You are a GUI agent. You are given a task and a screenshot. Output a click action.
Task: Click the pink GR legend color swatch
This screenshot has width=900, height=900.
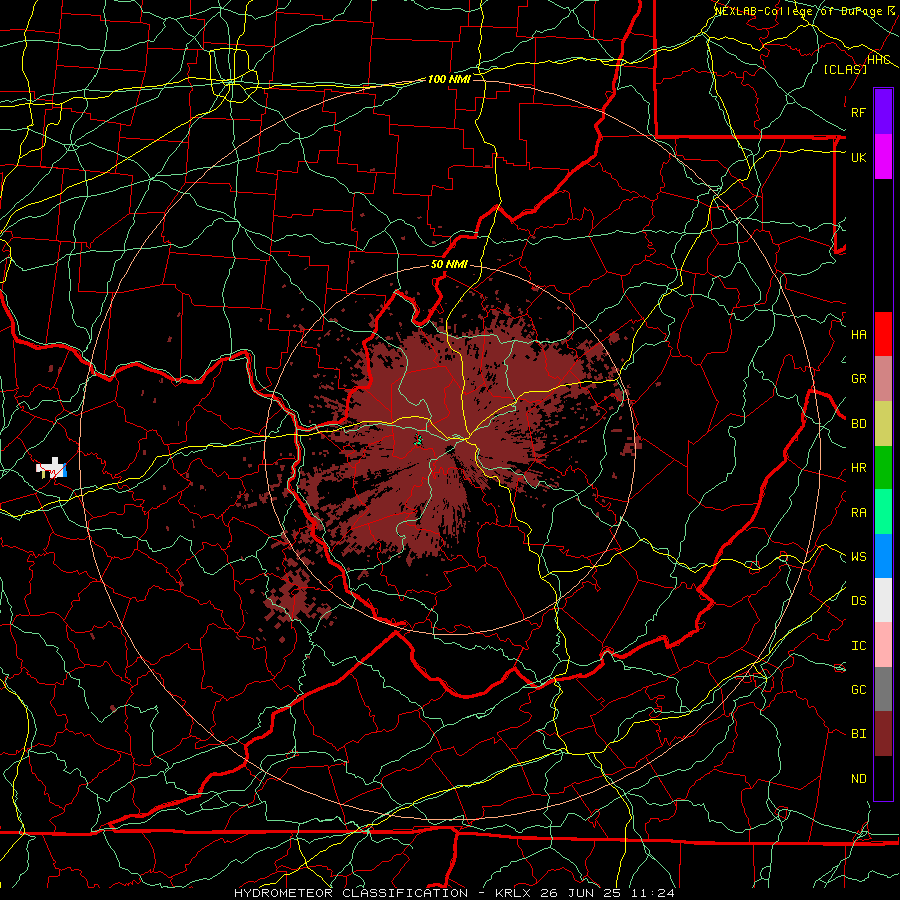883,379
